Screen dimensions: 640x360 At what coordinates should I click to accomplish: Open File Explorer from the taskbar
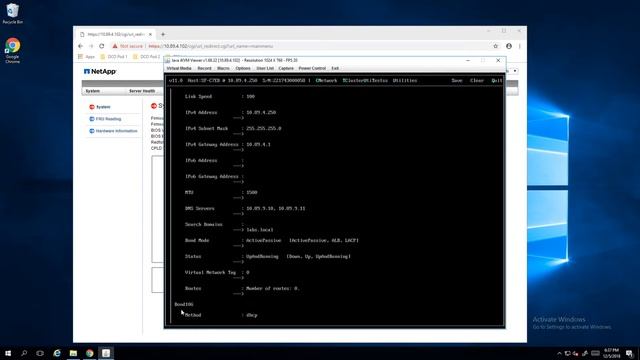point(73,353)
